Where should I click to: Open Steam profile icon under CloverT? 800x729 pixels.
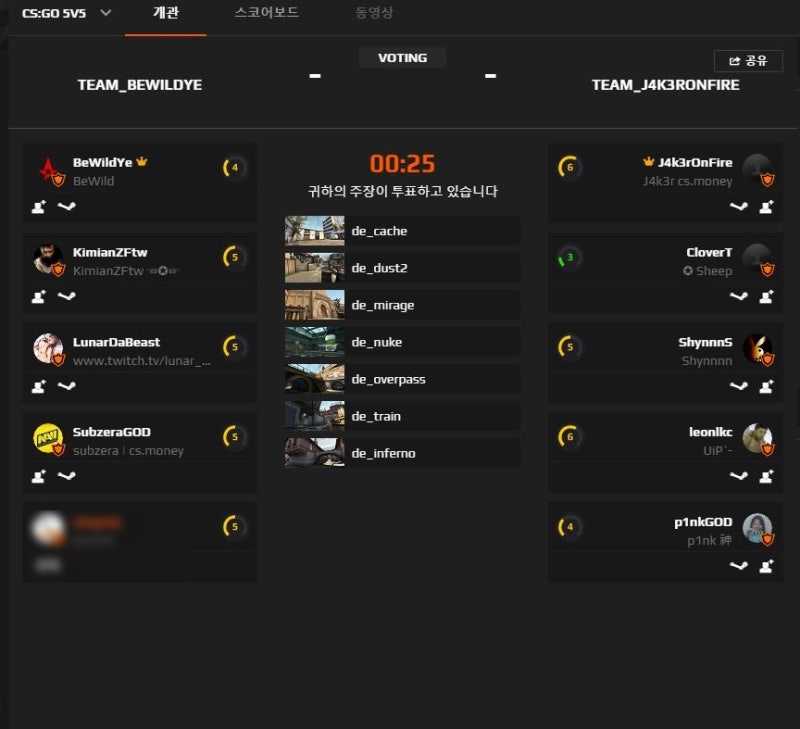[x=738, y=296]
